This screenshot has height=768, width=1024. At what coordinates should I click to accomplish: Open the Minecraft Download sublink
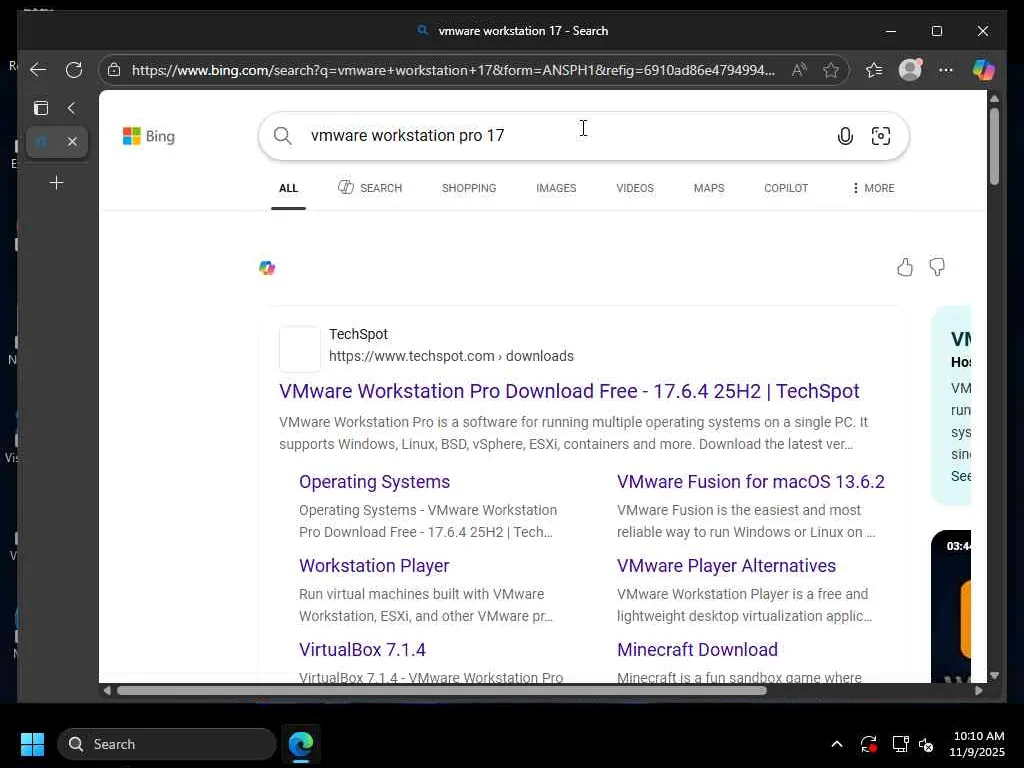click(697, 650)
